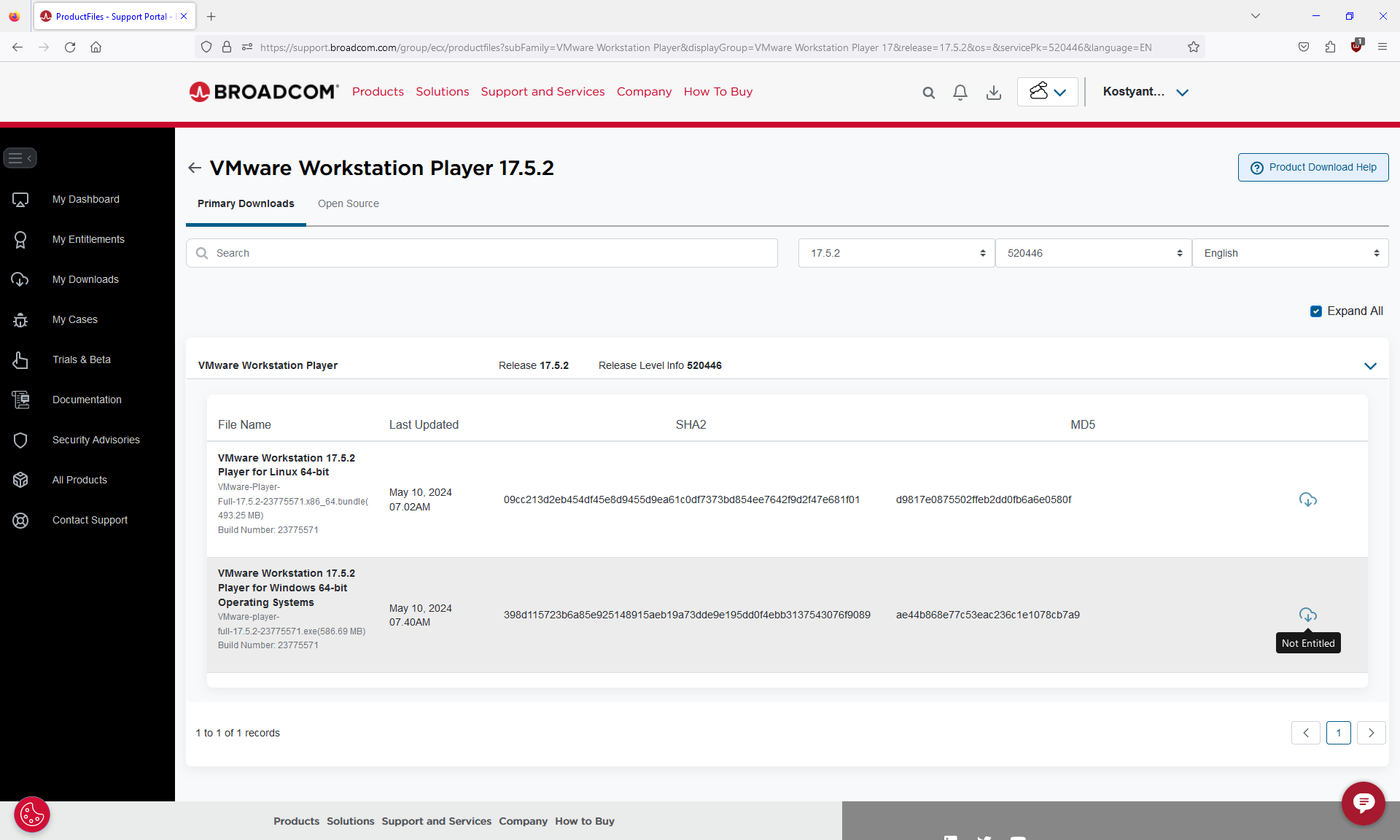Viewport: 1400px width, 840px height.
Task: Click the Broadcom logo
Action: [264, 92]
